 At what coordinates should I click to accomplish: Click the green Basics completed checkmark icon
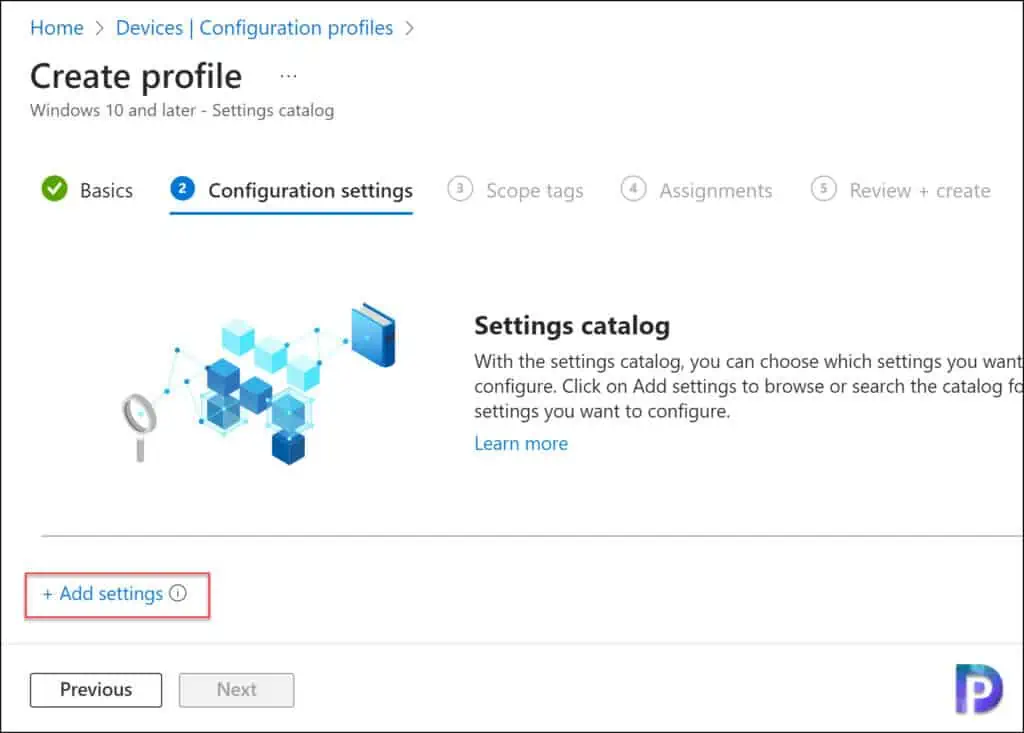click(54, 189)
